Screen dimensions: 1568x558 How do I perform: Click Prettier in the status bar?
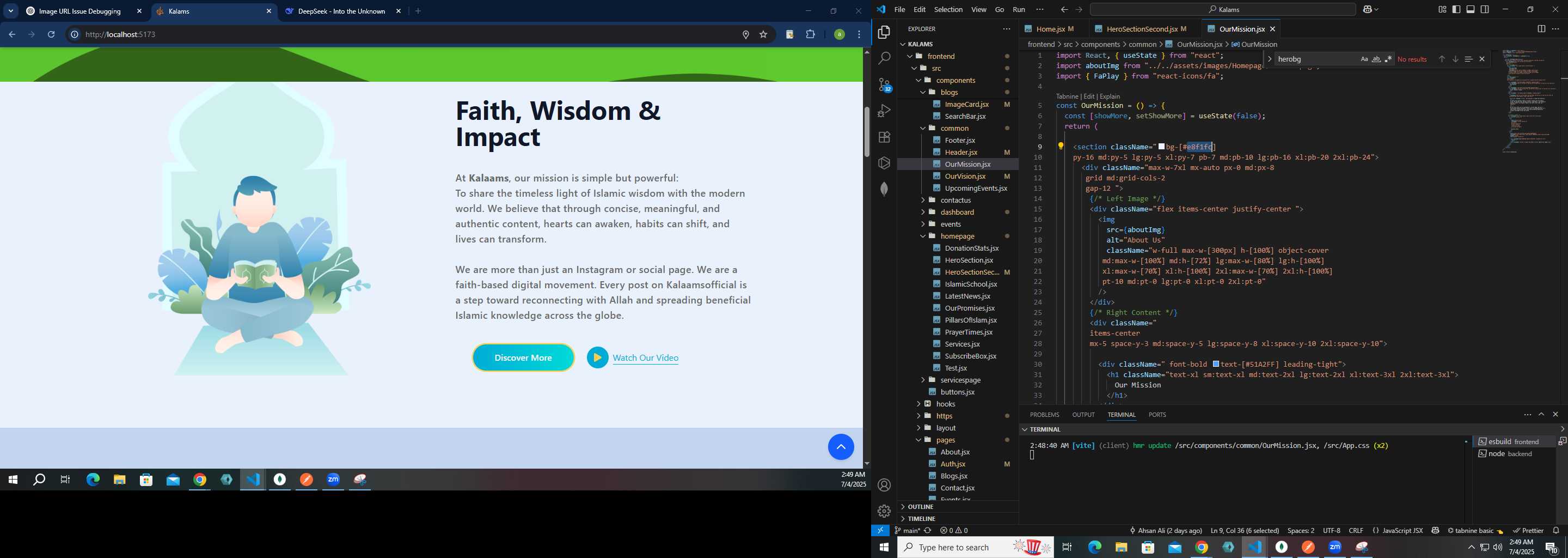coord(1528,531)
